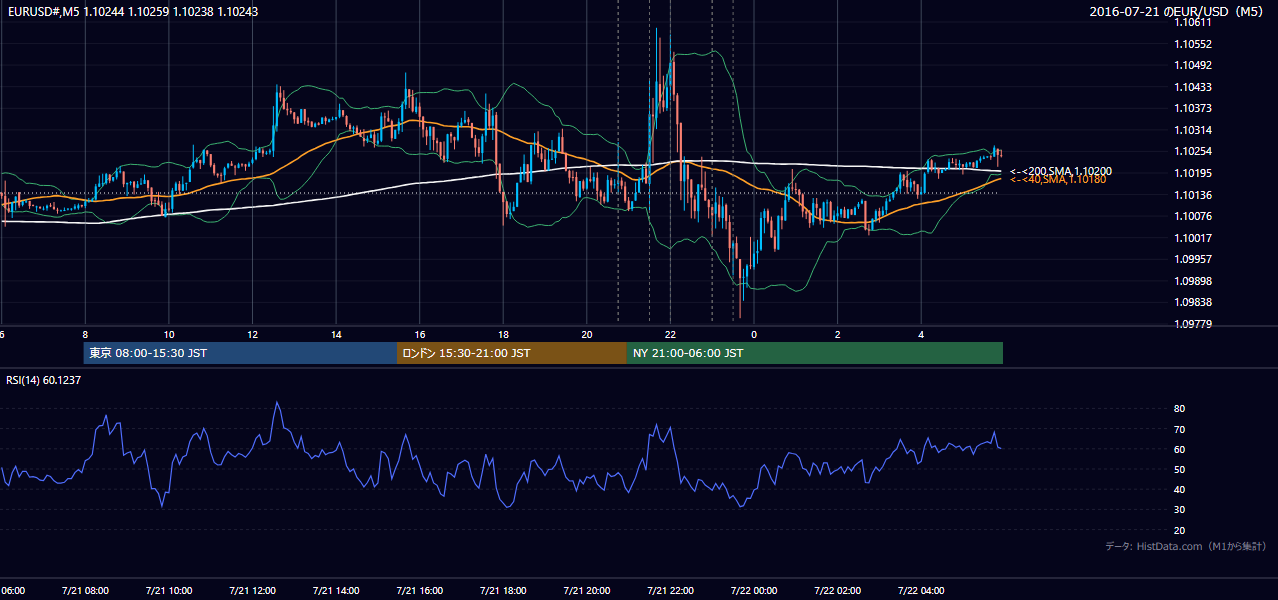Click the 7/22 00:00 bottom date label

[x=754, y=590]
